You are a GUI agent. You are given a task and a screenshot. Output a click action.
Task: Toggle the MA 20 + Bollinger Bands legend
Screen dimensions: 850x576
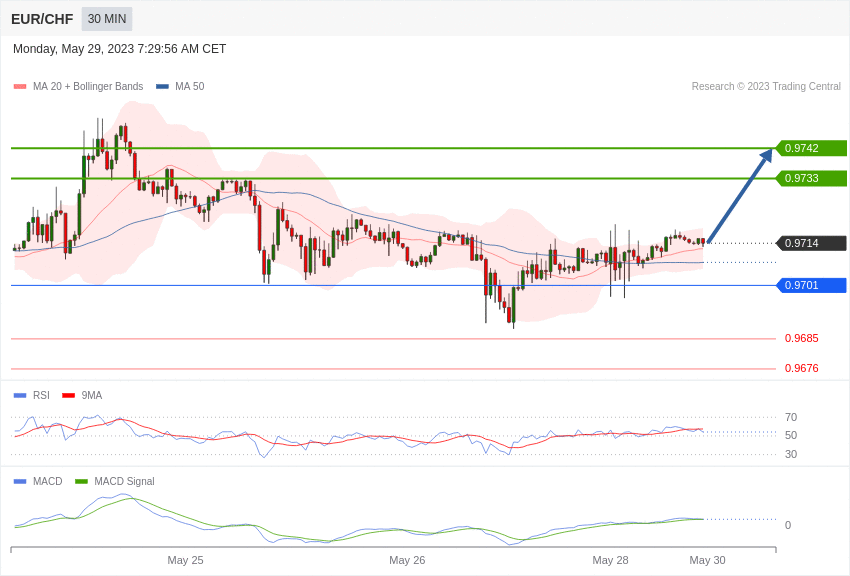[x=79, y=86]
